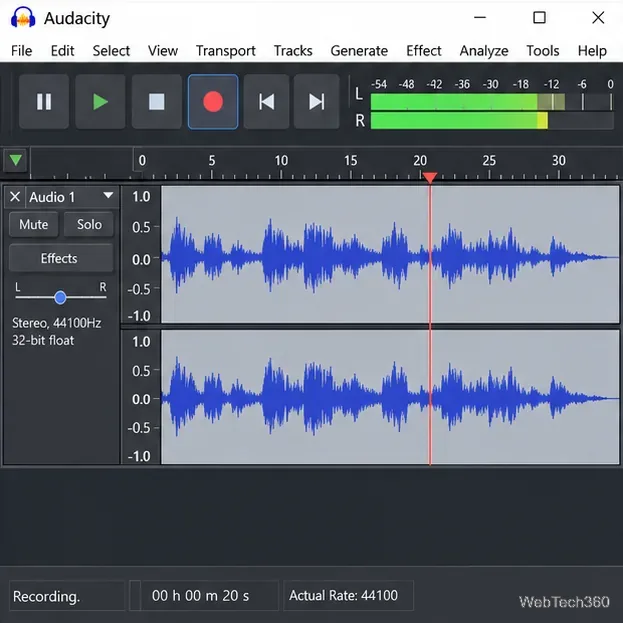Viewport: 623px width, 623px height.
Task: Open the View menu
Action: coord(163,51)
